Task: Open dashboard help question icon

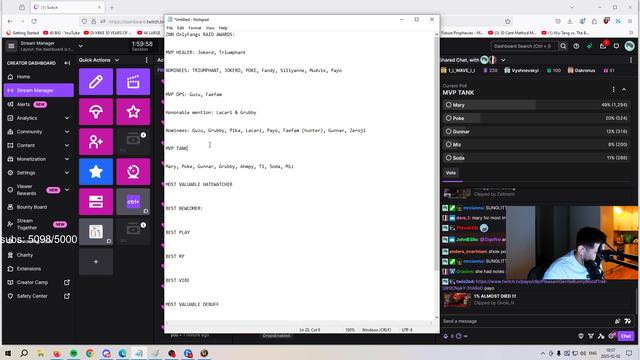Action: tap(576, 46)
